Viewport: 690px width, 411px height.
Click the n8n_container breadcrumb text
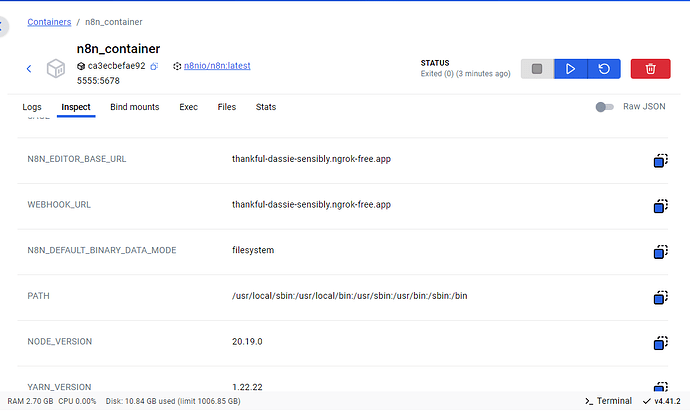coord(114,22)
